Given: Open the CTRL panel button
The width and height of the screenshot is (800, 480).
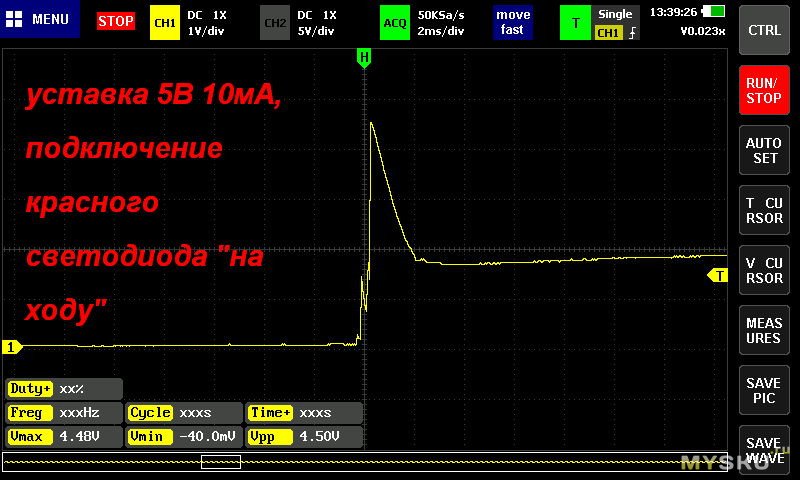Looking at the screenshot, I should click(764, 30).
